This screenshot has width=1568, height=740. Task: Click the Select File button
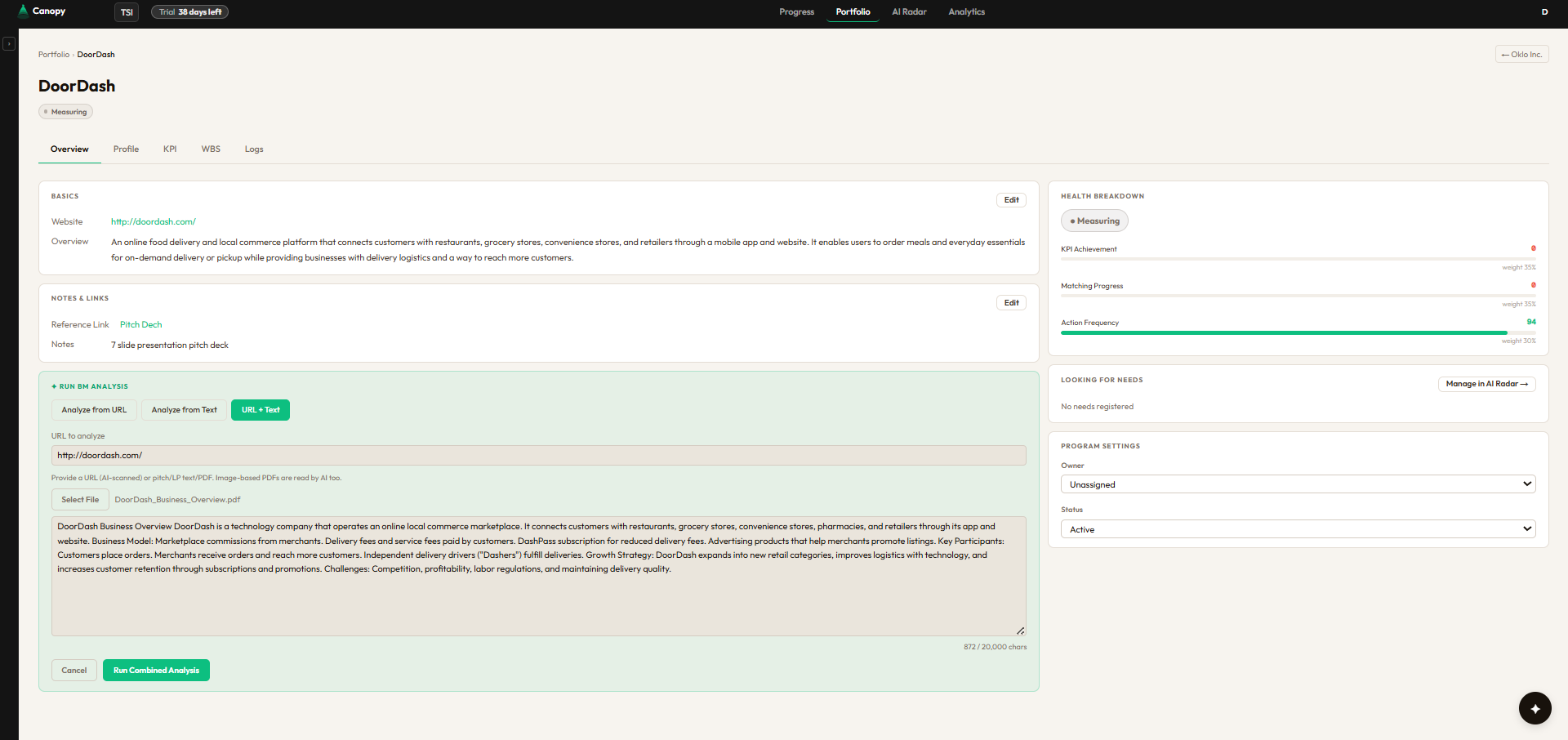tap(80, 500)
